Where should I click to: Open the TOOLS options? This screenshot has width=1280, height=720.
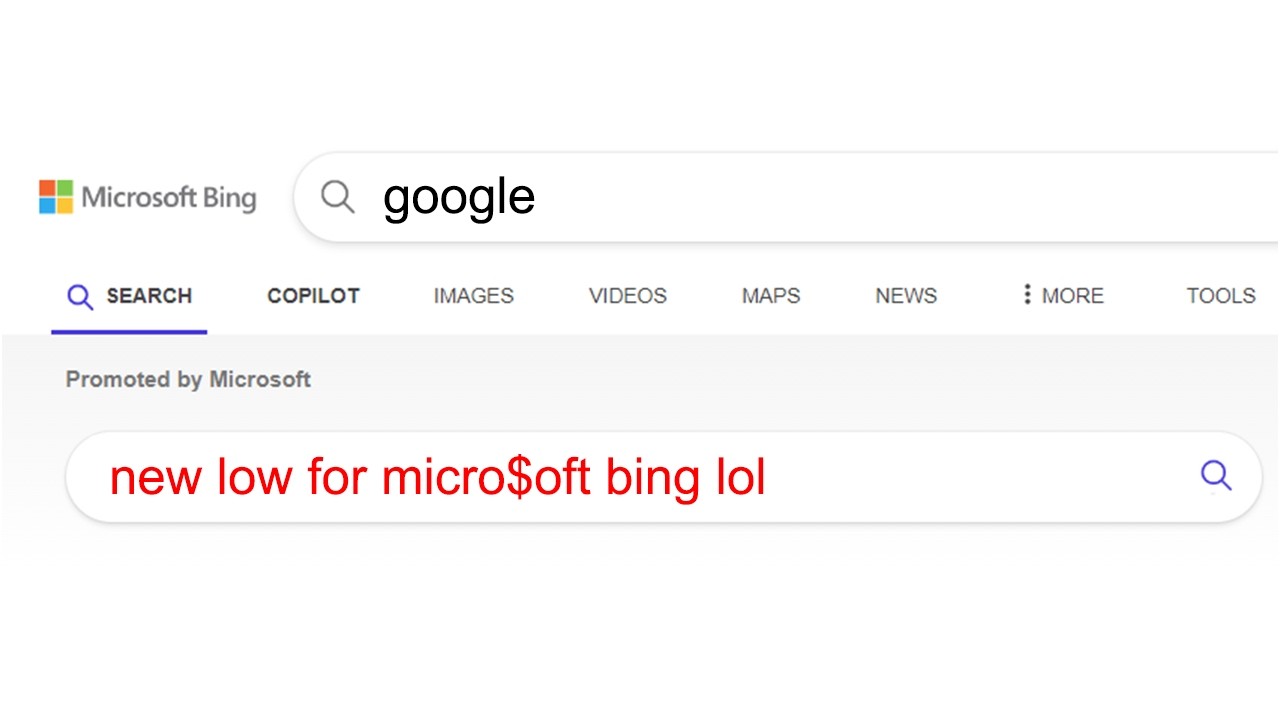[1220, 296]
